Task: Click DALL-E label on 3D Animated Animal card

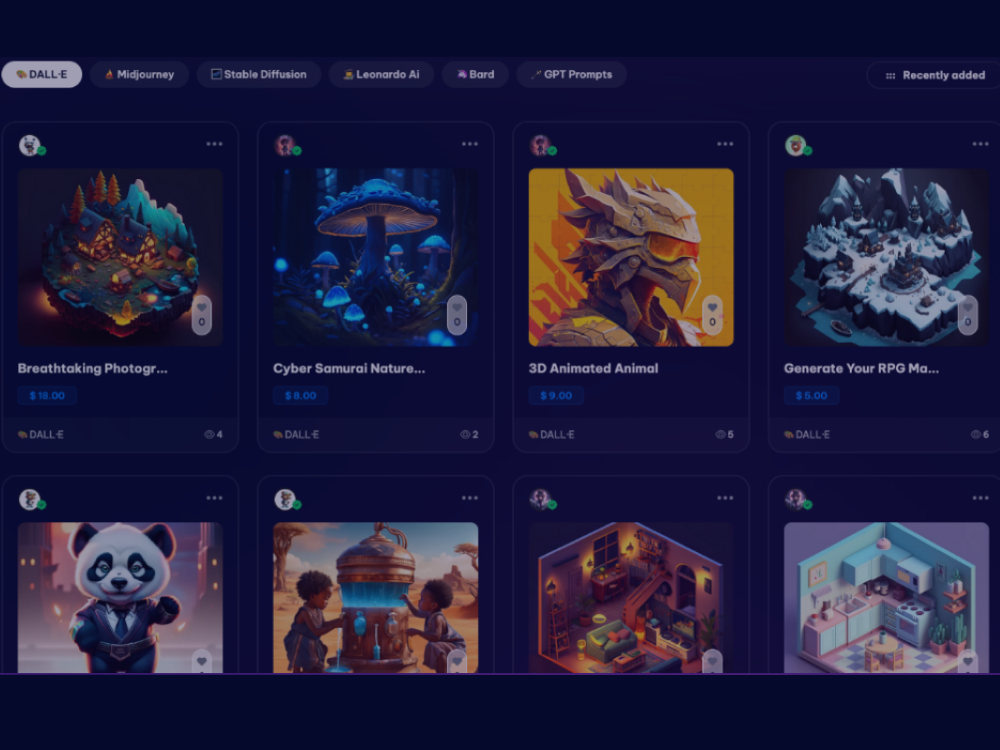Action: (552, 435)
